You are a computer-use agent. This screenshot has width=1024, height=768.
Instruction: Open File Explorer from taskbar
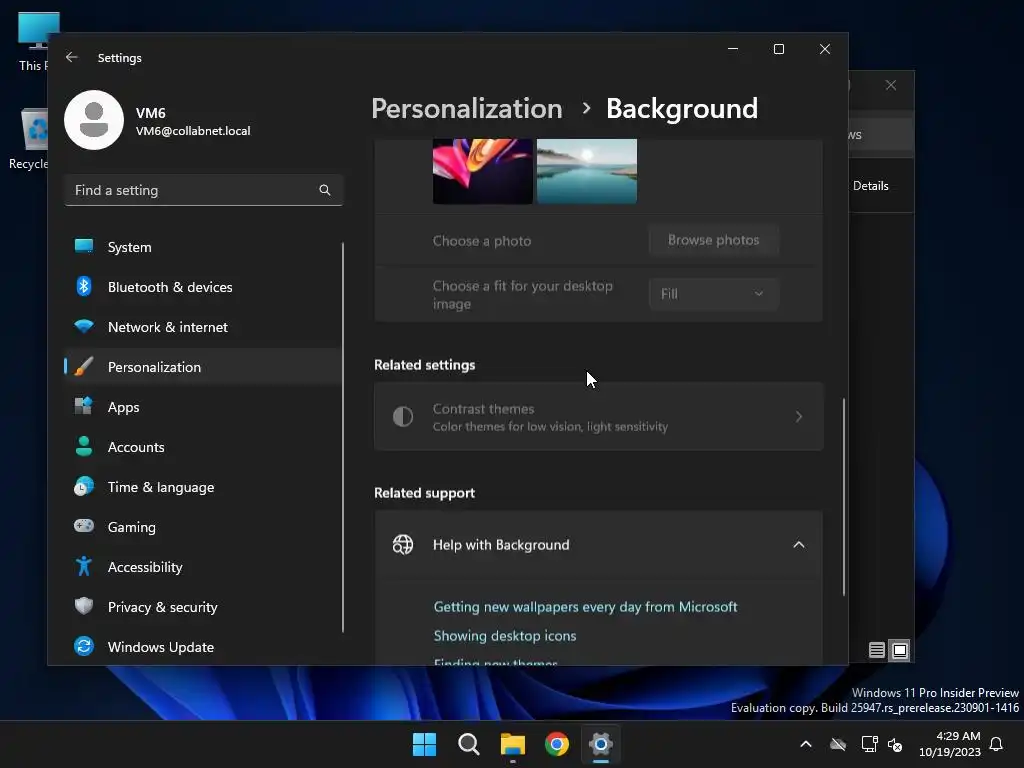(513, 744)
